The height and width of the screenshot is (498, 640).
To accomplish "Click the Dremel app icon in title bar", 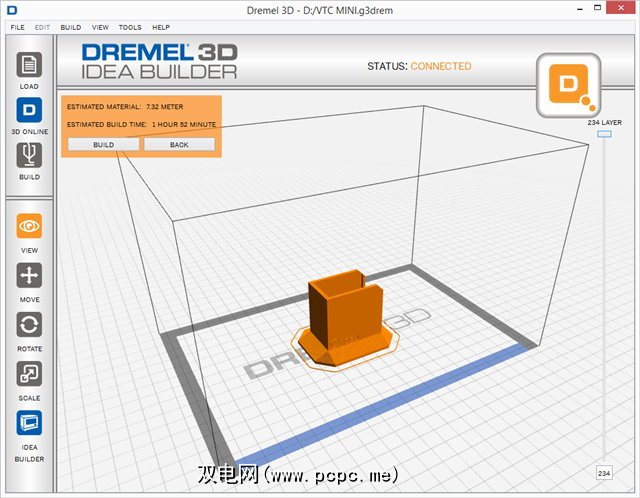I will click(12, 10).
